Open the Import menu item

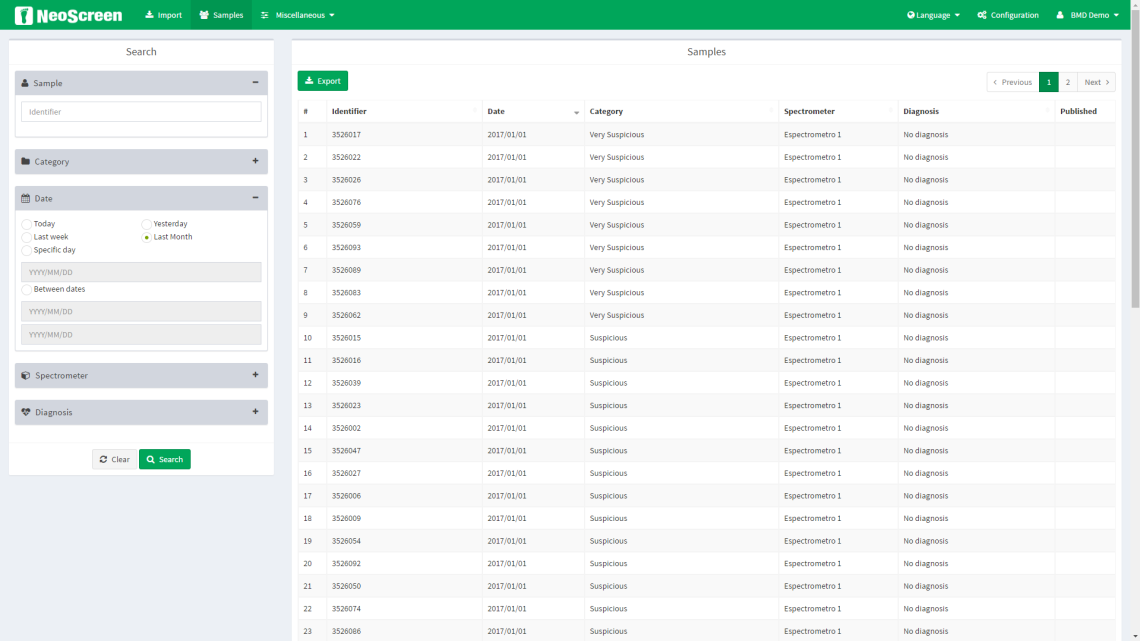(163, 15)
